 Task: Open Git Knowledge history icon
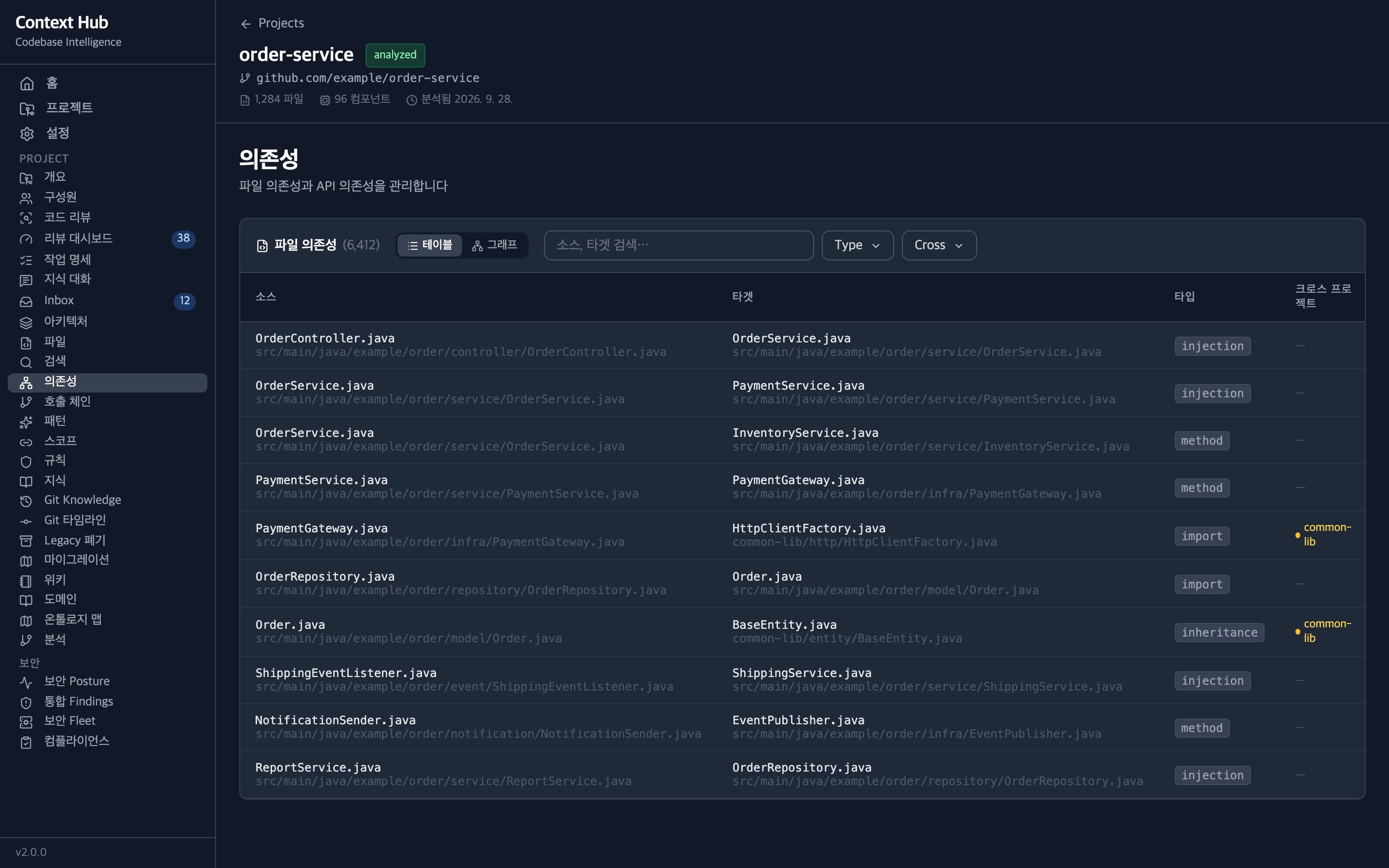(x=26, y=501)
